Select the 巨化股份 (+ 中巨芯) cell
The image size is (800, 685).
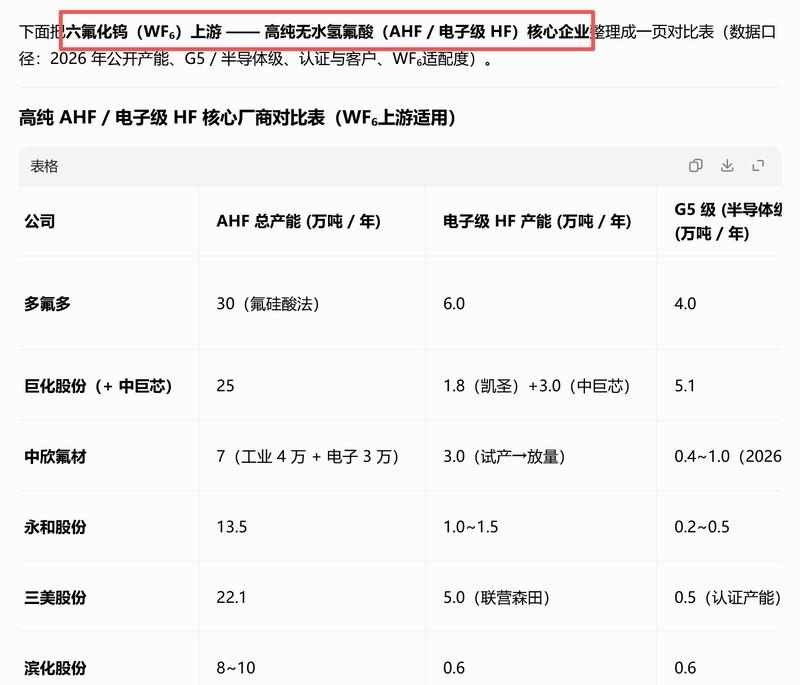(98, 386)
